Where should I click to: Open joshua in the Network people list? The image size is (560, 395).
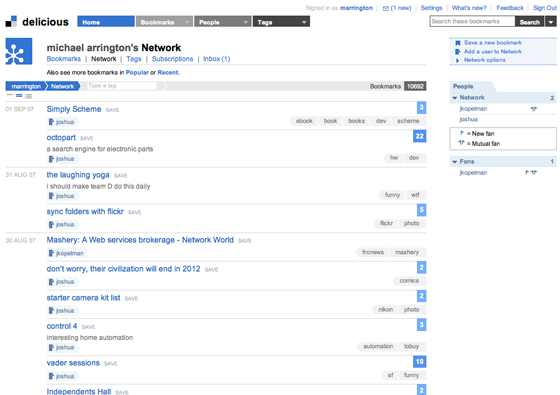tap(468, 119)
